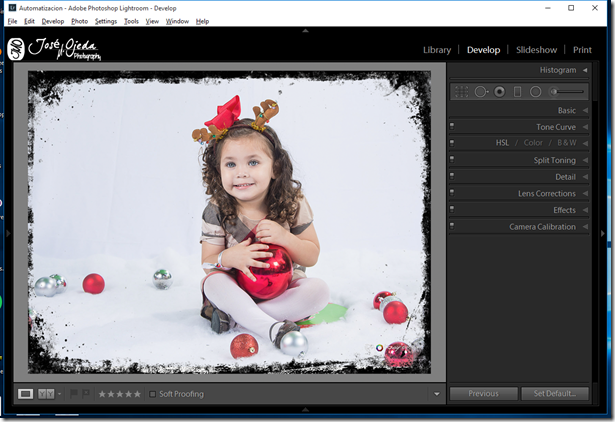
Task: Open the File menu
Action: pos(12,21)
